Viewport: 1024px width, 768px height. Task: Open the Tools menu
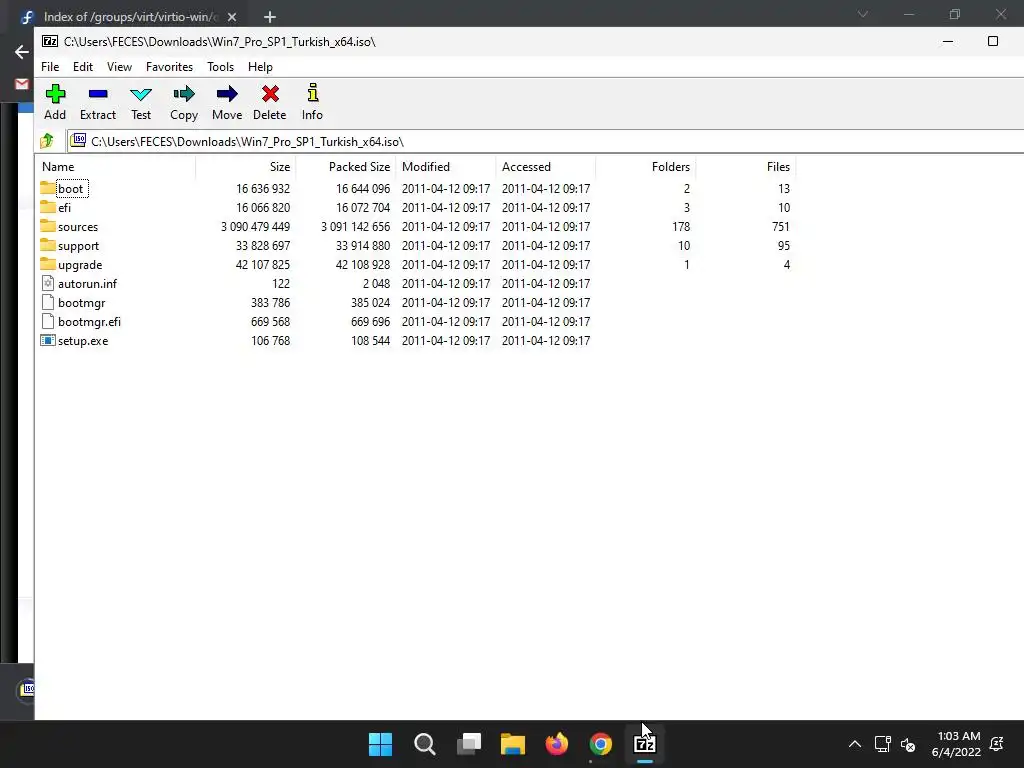(220, 67)
